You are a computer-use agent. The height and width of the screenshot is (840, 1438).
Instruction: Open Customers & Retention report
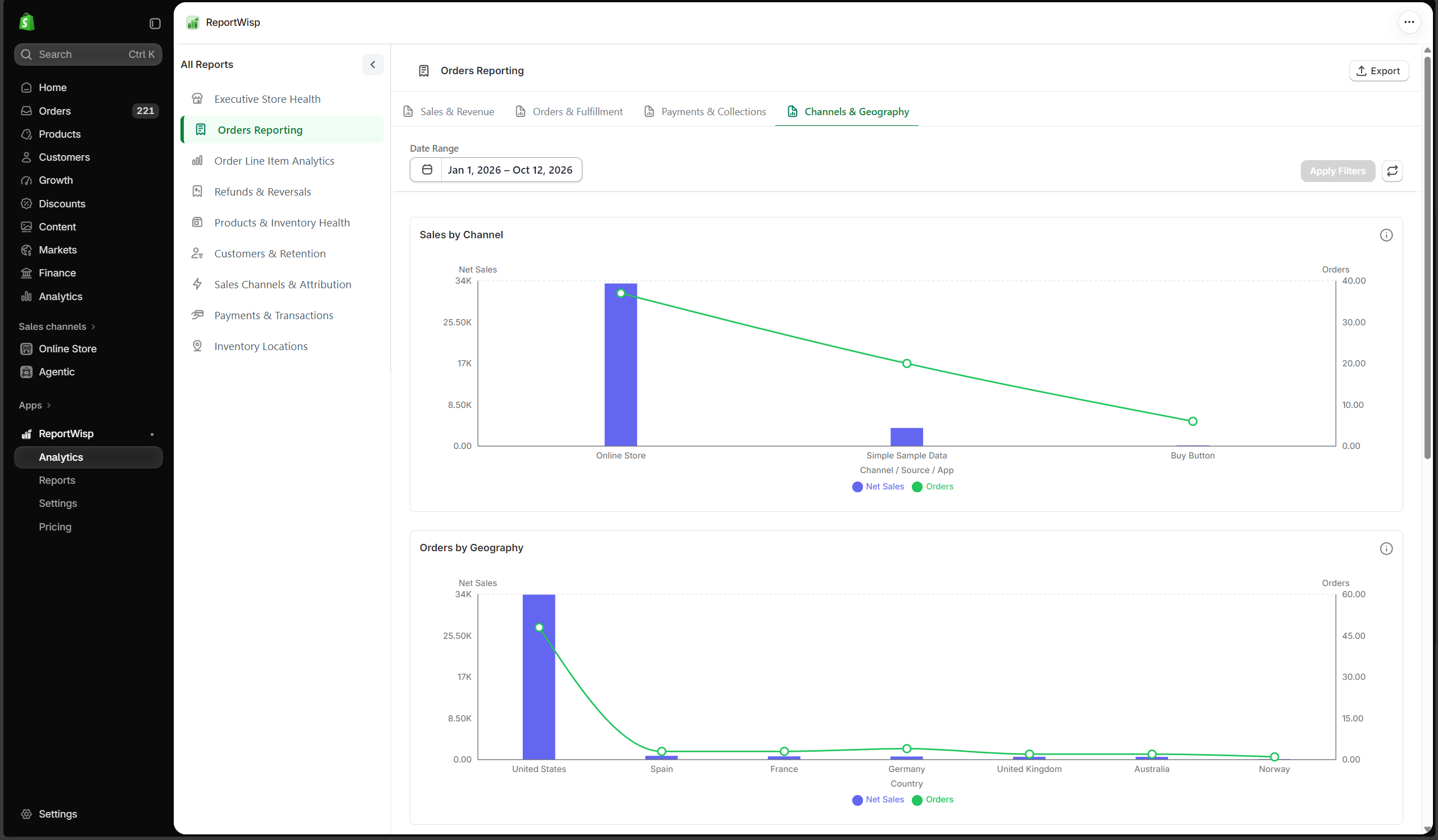[x=282, y=254]
